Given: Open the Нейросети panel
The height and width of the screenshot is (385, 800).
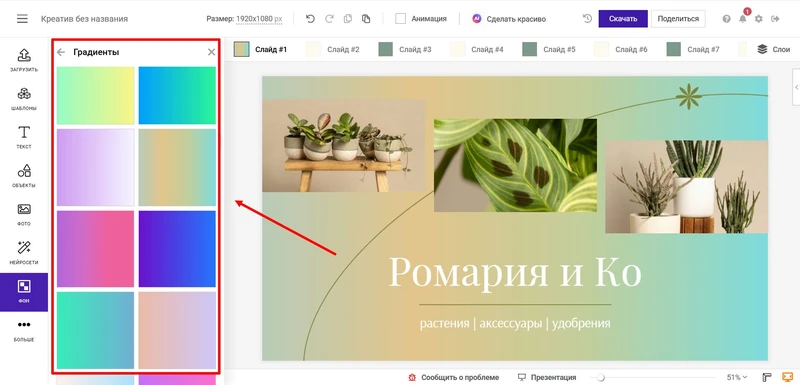Looking at the screenshot, I should pos(24,253).
